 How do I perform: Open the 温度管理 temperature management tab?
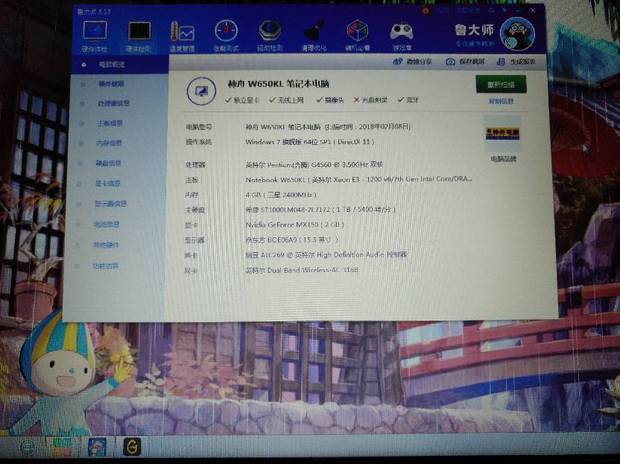[x=182, y=36]
